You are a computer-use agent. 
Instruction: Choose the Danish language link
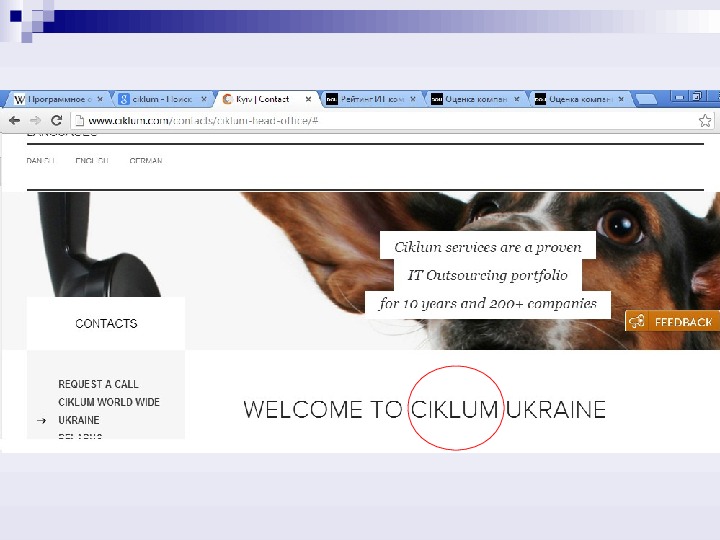click(x=40, y=161)
